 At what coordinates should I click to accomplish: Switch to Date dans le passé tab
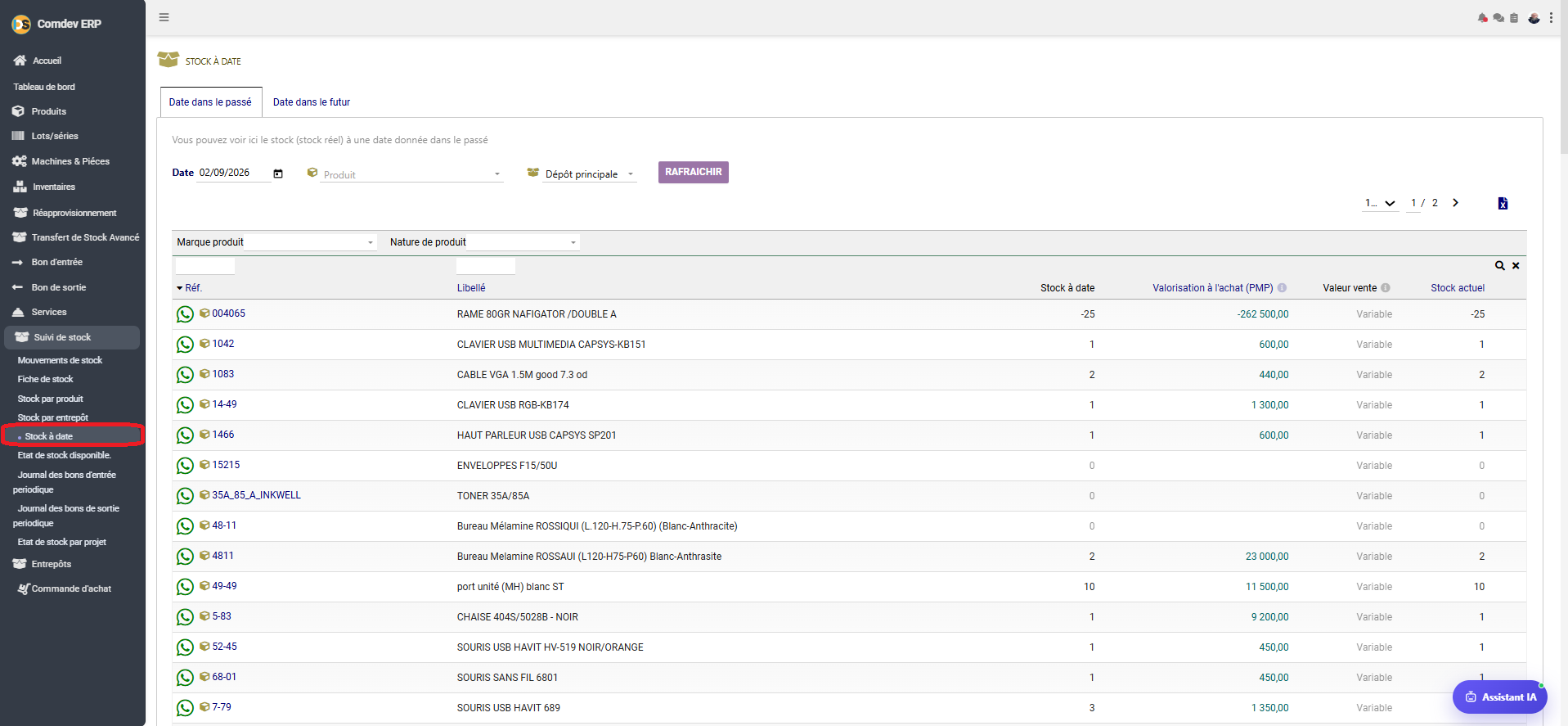[211, 102]
